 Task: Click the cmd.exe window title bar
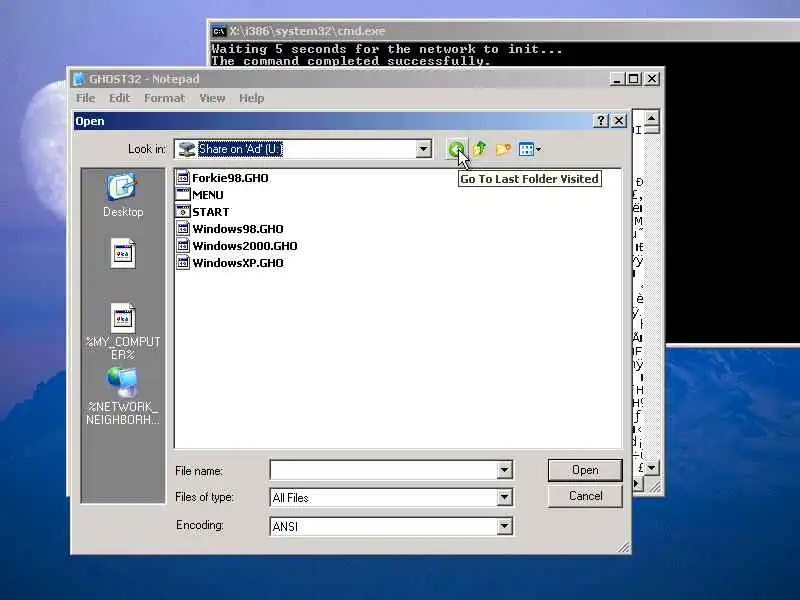click(504, 31)
